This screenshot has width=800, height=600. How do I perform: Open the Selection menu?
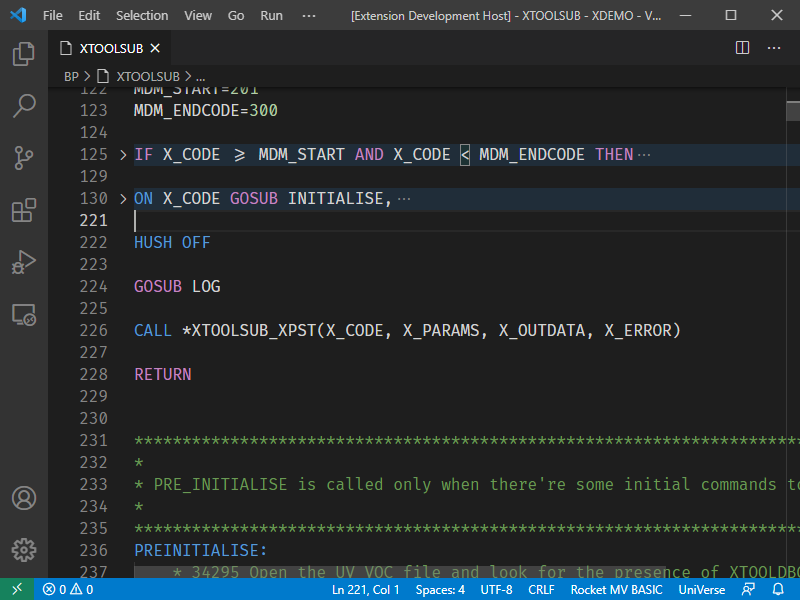(142, 15)
